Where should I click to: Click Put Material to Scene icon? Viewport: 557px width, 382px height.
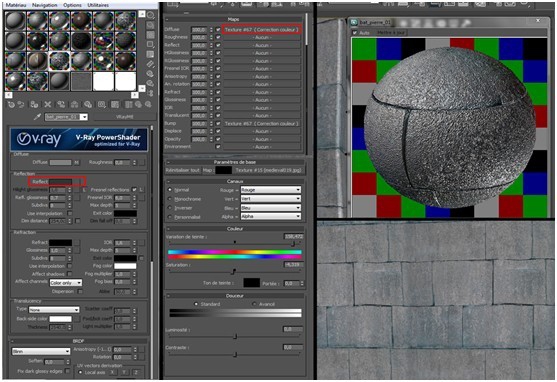[21, 104]
